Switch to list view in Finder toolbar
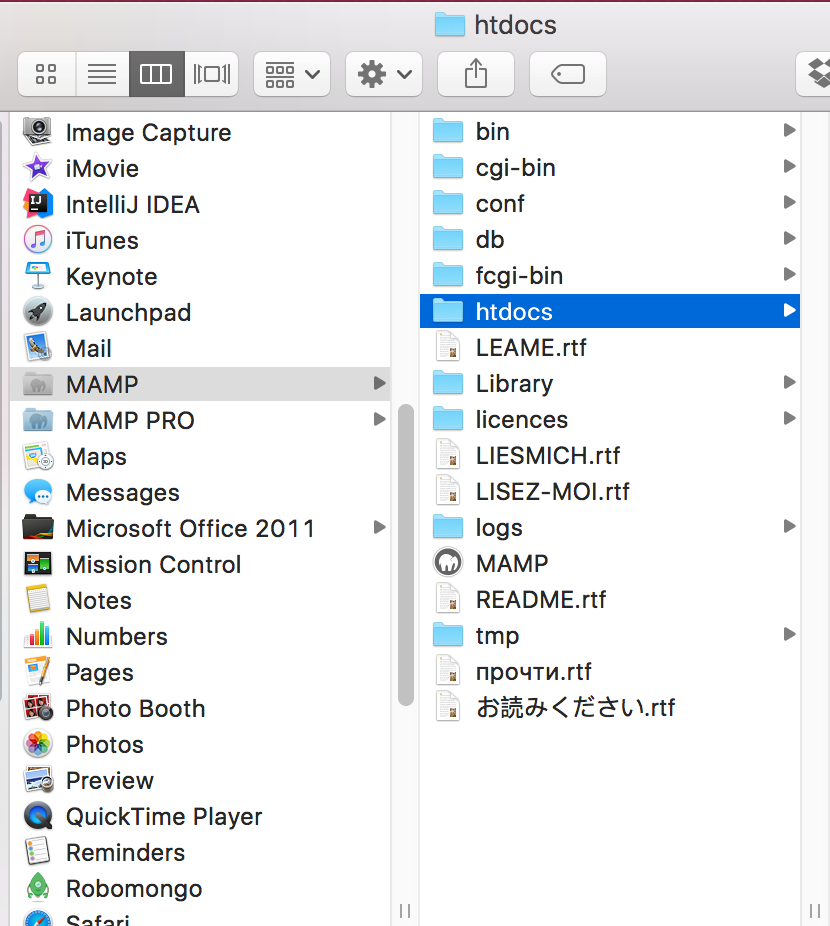 (x=102, y=74)
